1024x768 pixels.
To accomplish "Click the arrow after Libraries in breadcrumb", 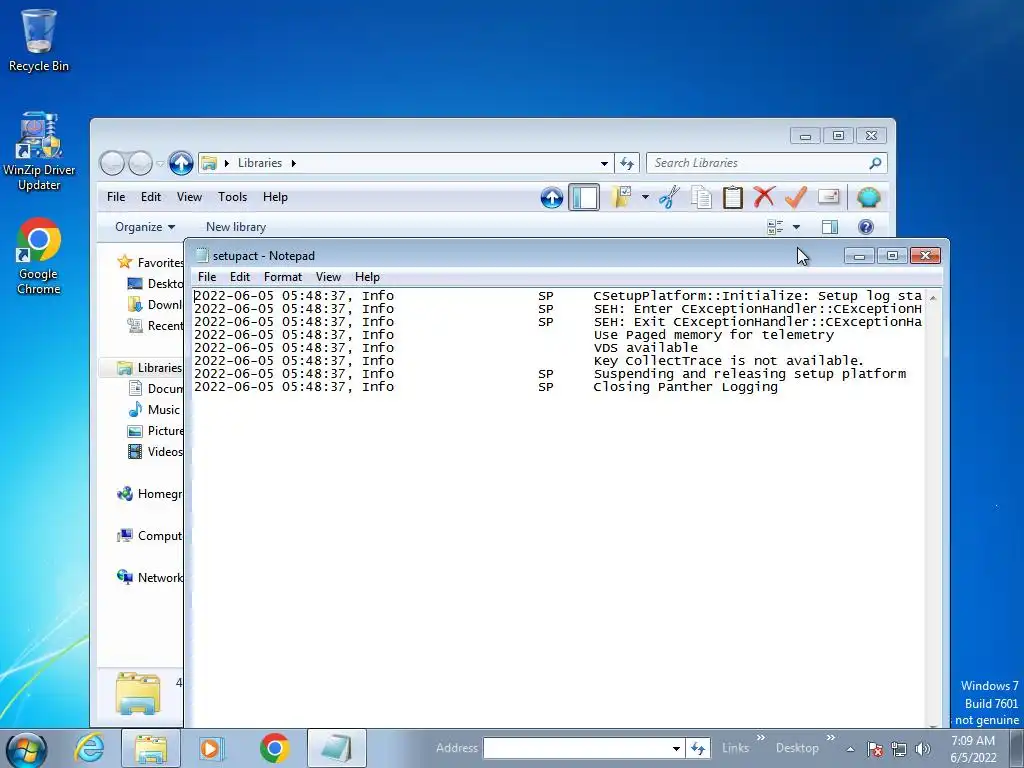I will [294, 163].
